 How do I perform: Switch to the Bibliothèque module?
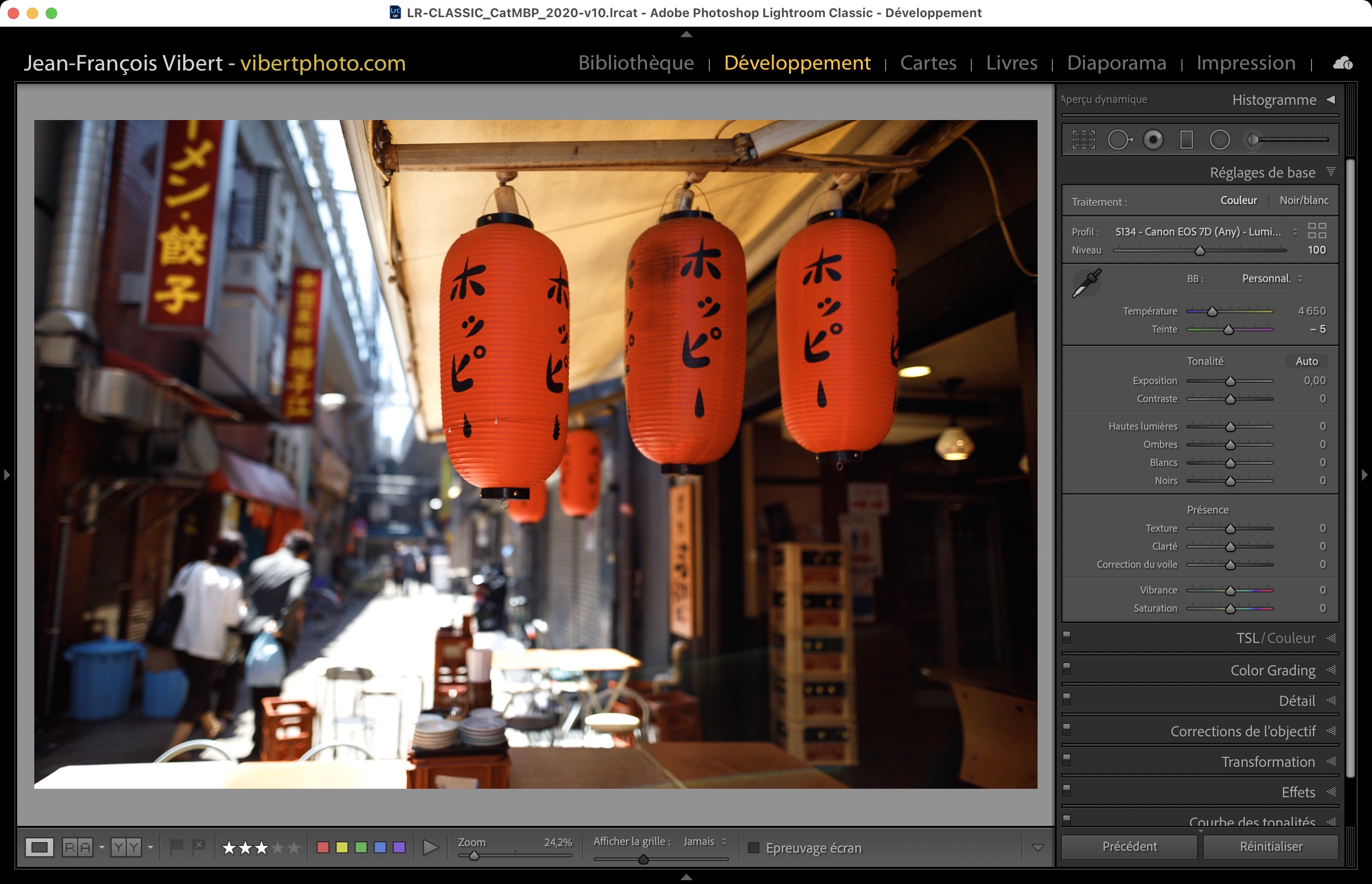pyautogui.click(x=636, y=62)
